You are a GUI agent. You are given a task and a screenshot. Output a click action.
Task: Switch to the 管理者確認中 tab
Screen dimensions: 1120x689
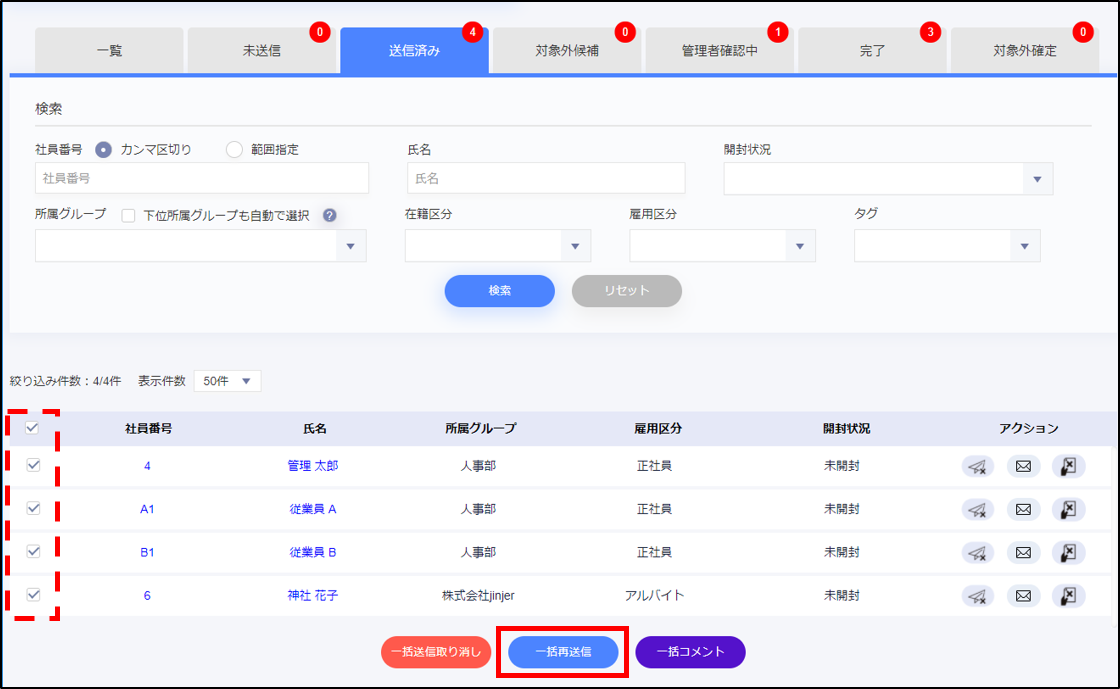point(719,51)
